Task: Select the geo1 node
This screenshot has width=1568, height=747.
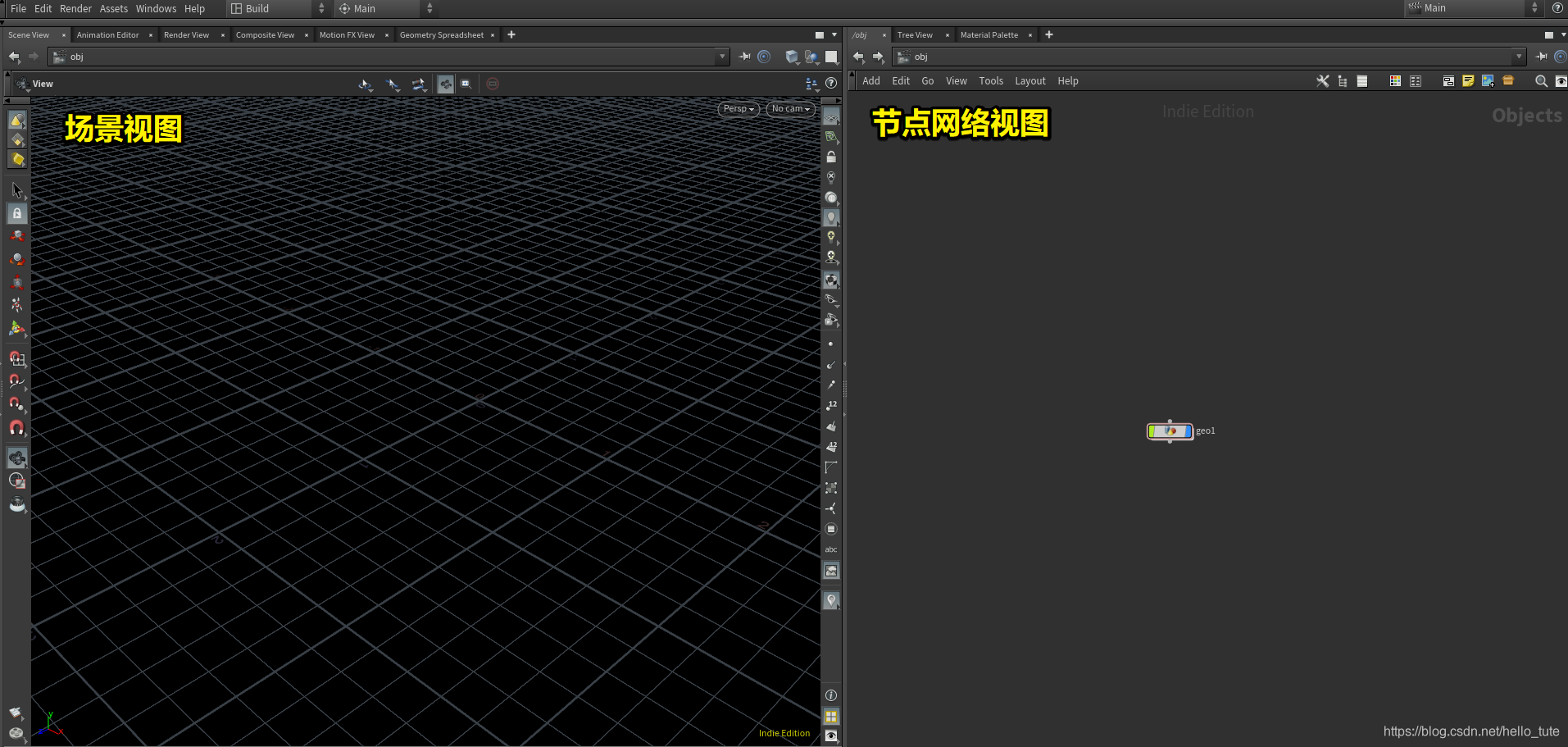Action: click(1170, 430)
